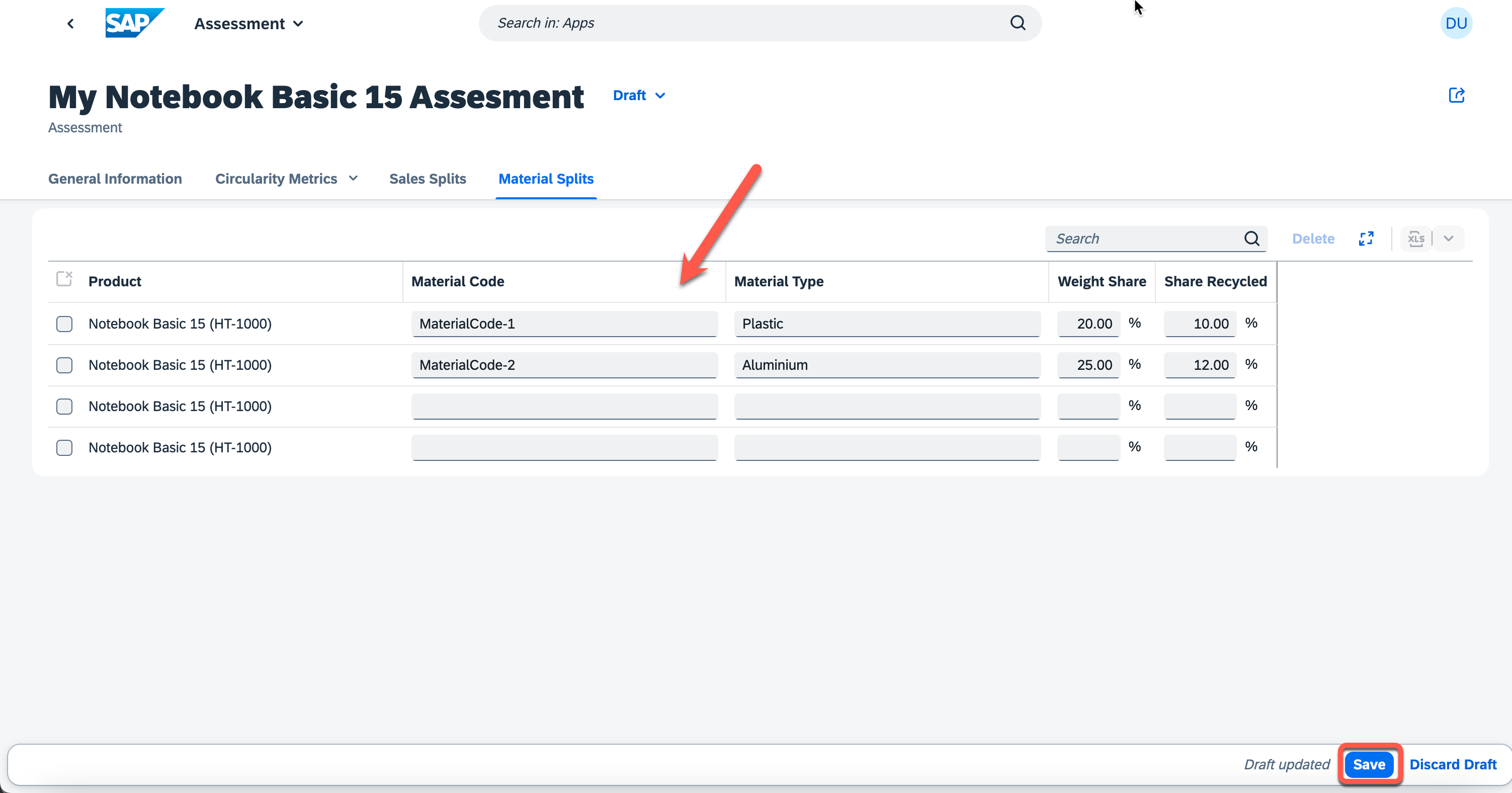Open the Circularity Metrics tab
This screenshot has width=1512, height=793.
tap(277, 179)
